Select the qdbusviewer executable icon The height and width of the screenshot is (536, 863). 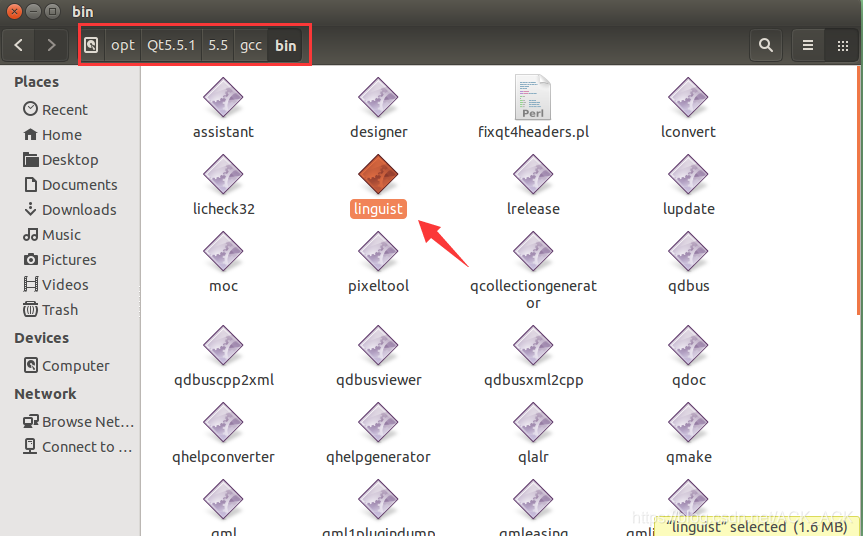[x=378, y=346]
